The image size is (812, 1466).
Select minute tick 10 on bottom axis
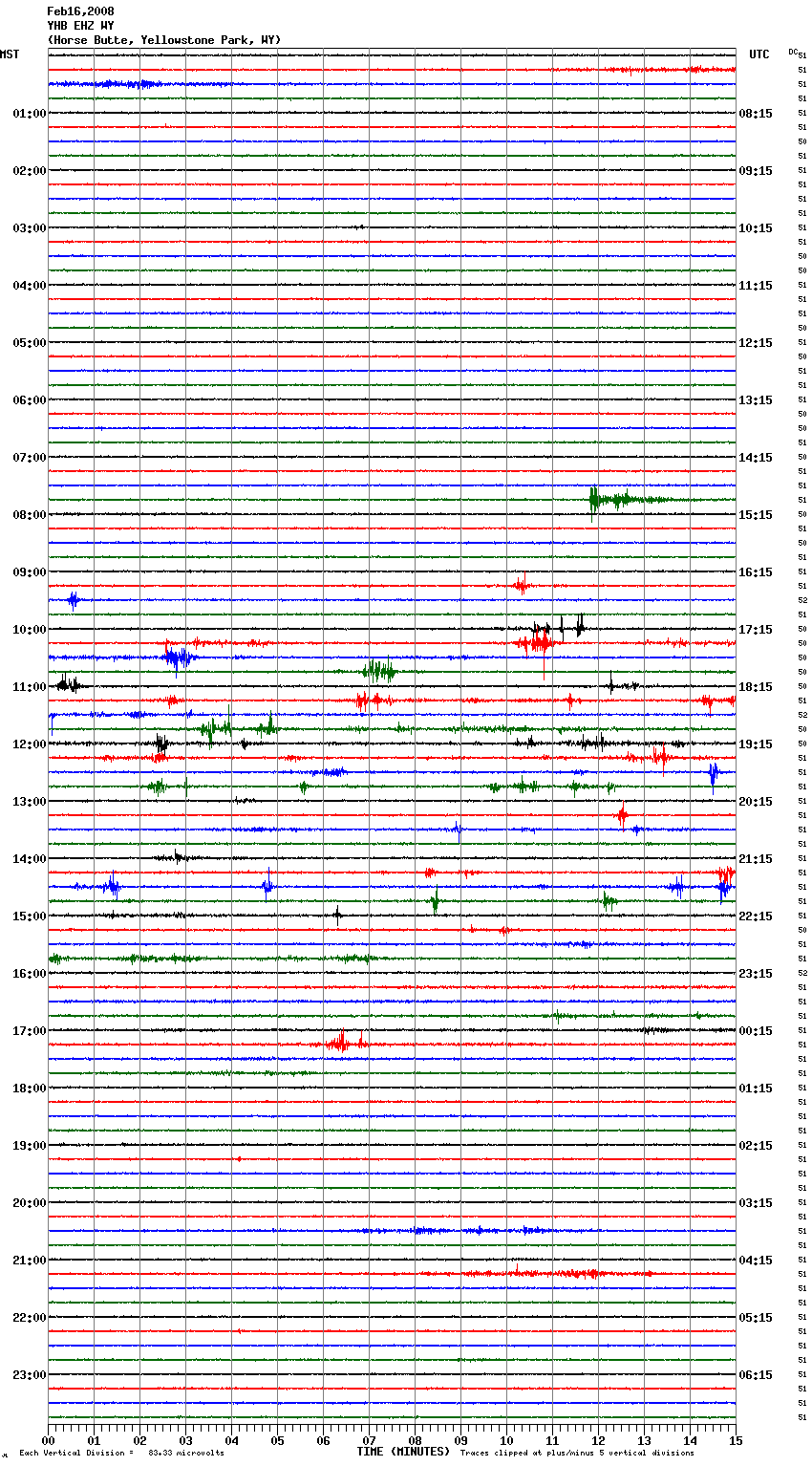coord(506,1440)
